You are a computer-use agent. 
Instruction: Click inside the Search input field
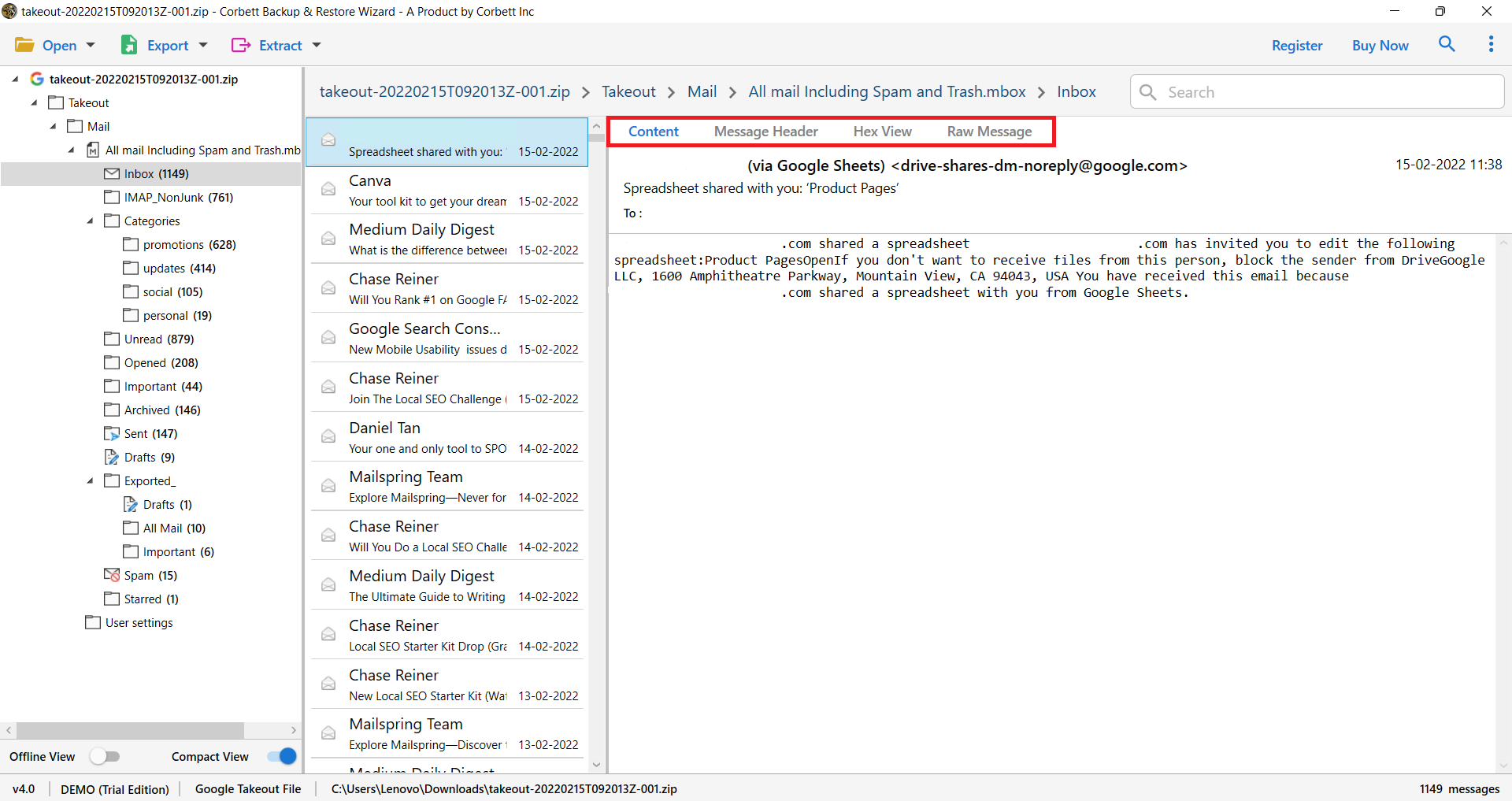(x=1317, y=92)
